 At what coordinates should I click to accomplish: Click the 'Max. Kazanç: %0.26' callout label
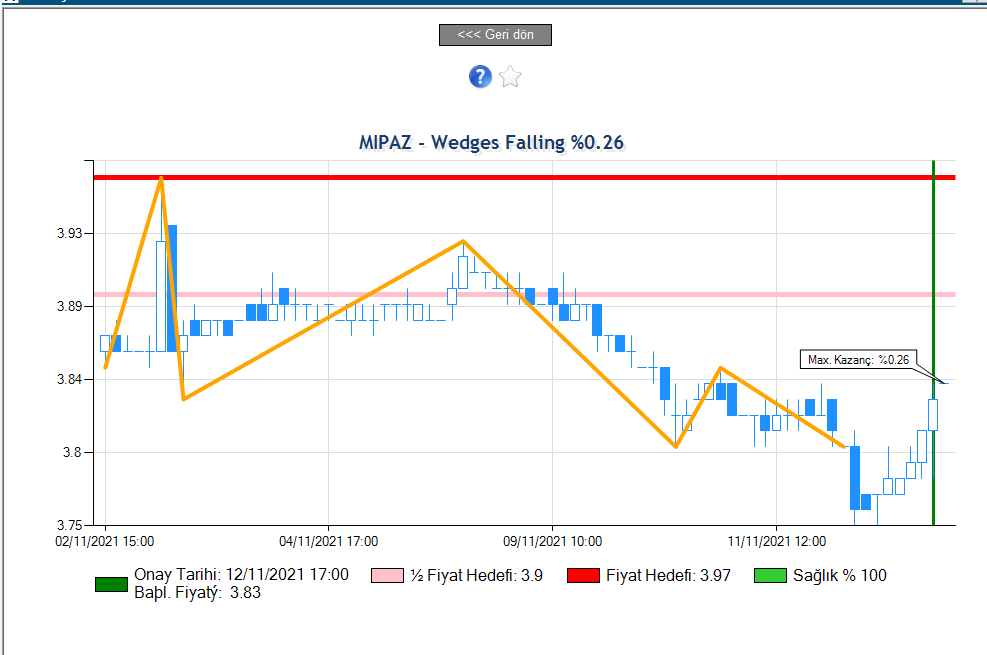[x=858, y=359]
